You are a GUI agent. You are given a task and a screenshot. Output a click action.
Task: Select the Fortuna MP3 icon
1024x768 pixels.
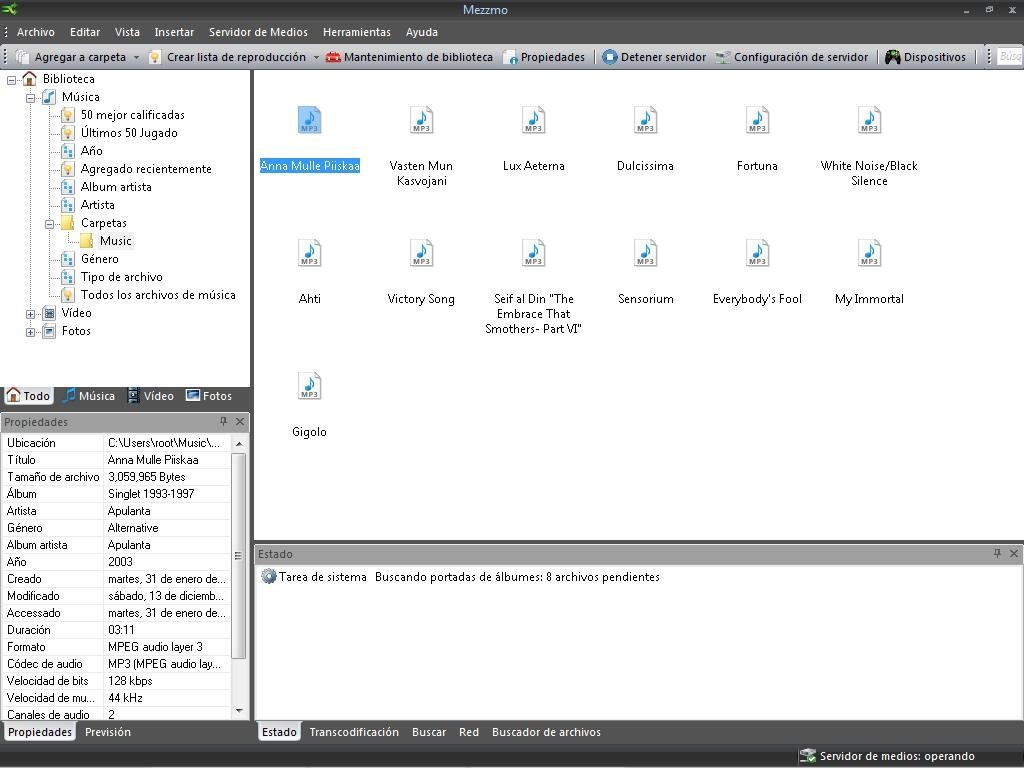757,120
